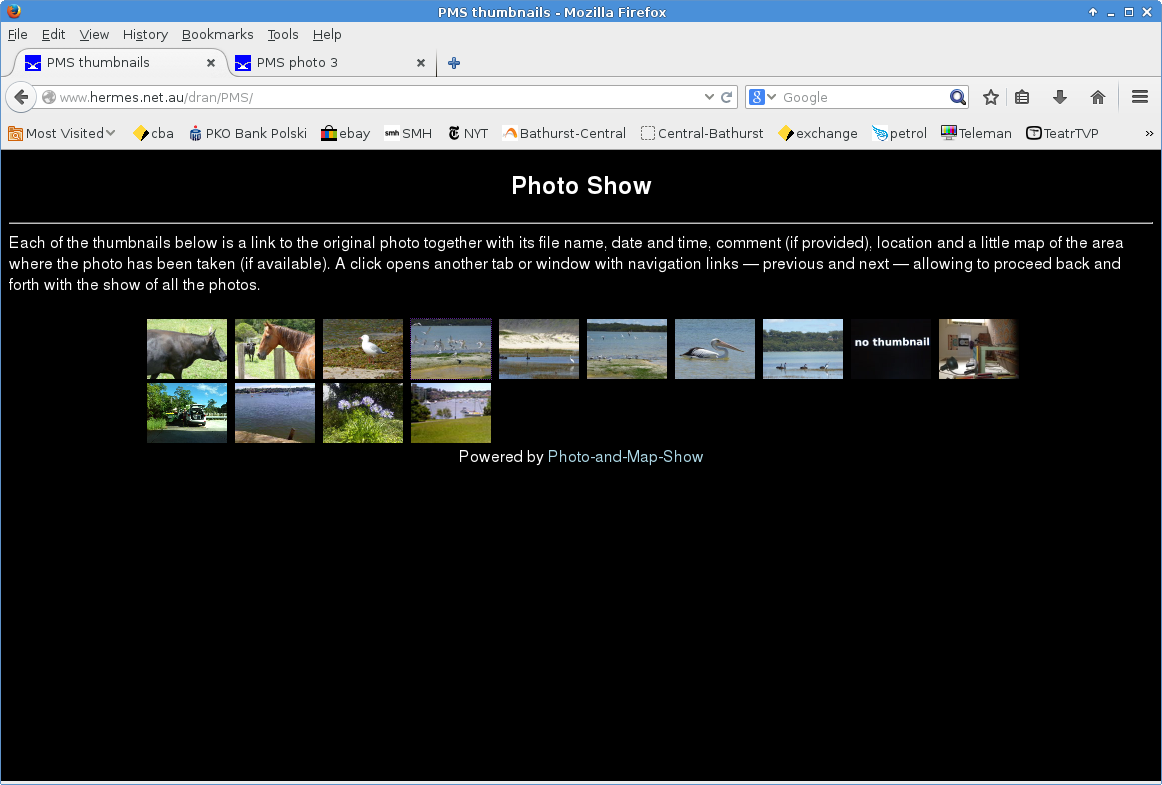The width and height of the screenshot is (1162, 785).
Task: Go to Home page icon
Action: coord(1098,97)
